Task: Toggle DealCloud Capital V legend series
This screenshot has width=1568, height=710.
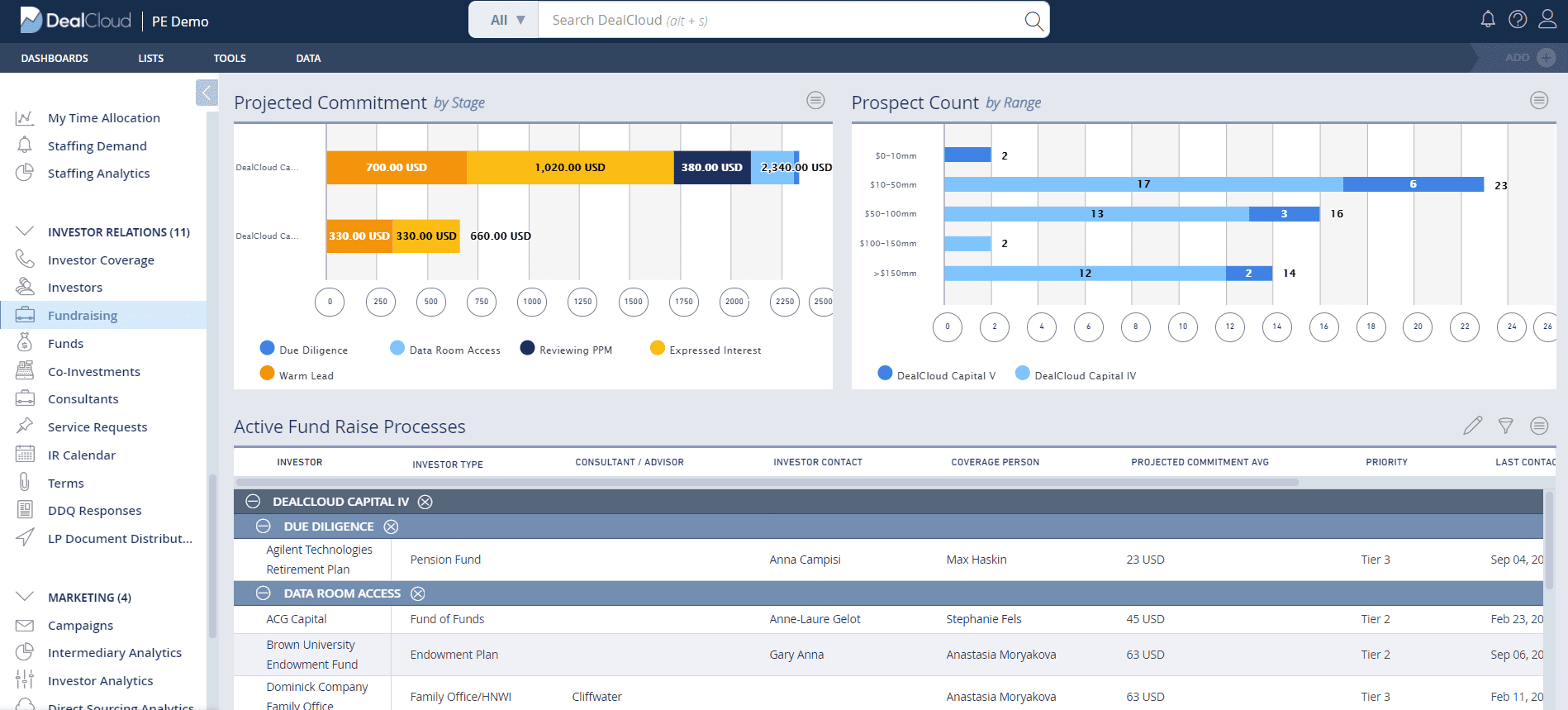Action: [937, 375]
